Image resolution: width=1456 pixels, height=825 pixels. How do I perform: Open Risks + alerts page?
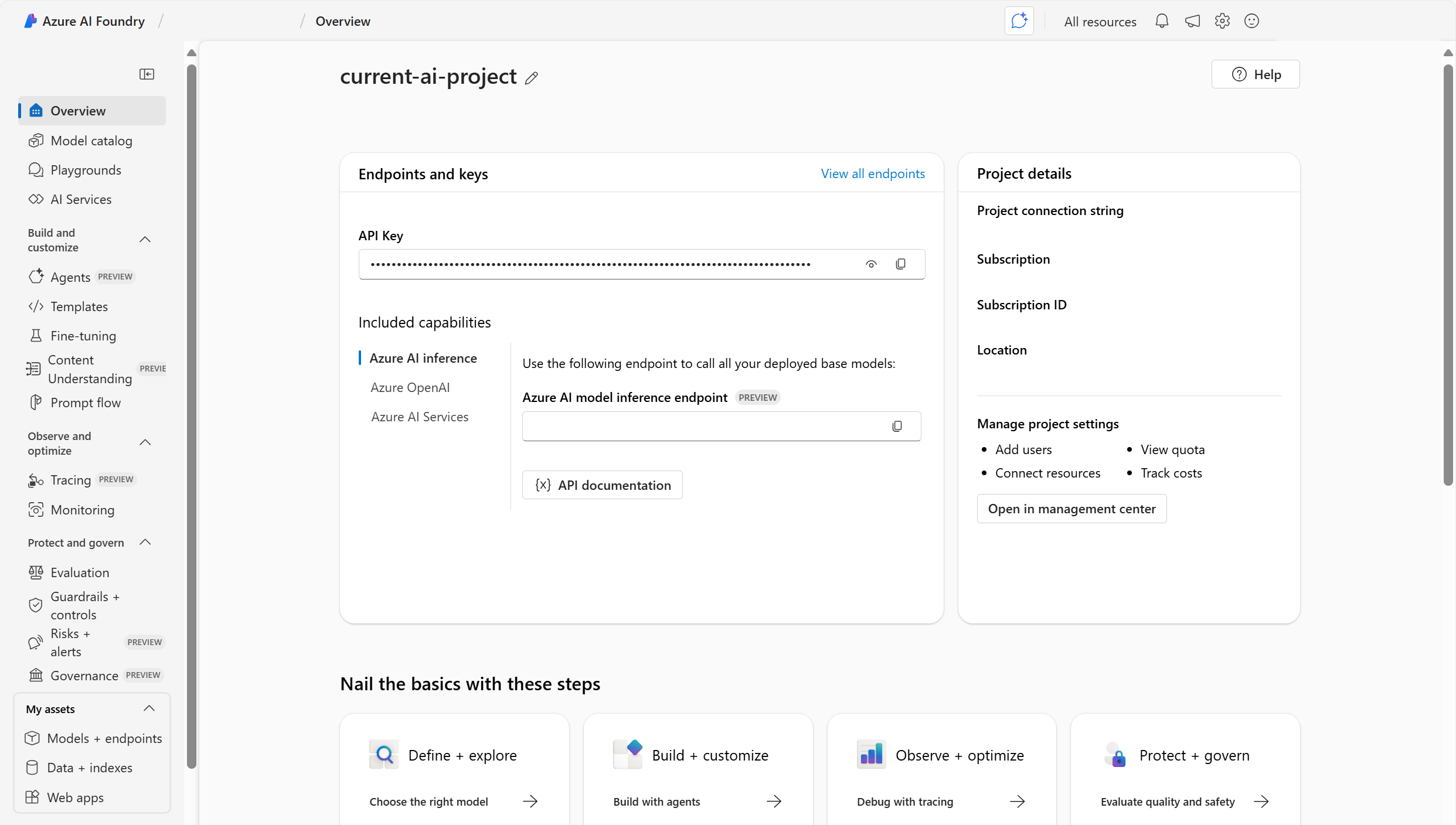(x=92, y=642)
